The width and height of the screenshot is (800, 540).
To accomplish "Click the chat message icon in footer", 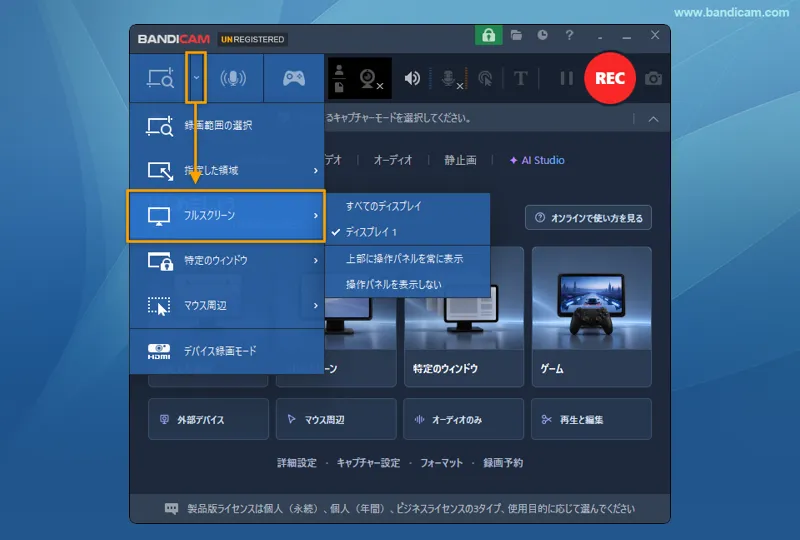I will 171,508.
